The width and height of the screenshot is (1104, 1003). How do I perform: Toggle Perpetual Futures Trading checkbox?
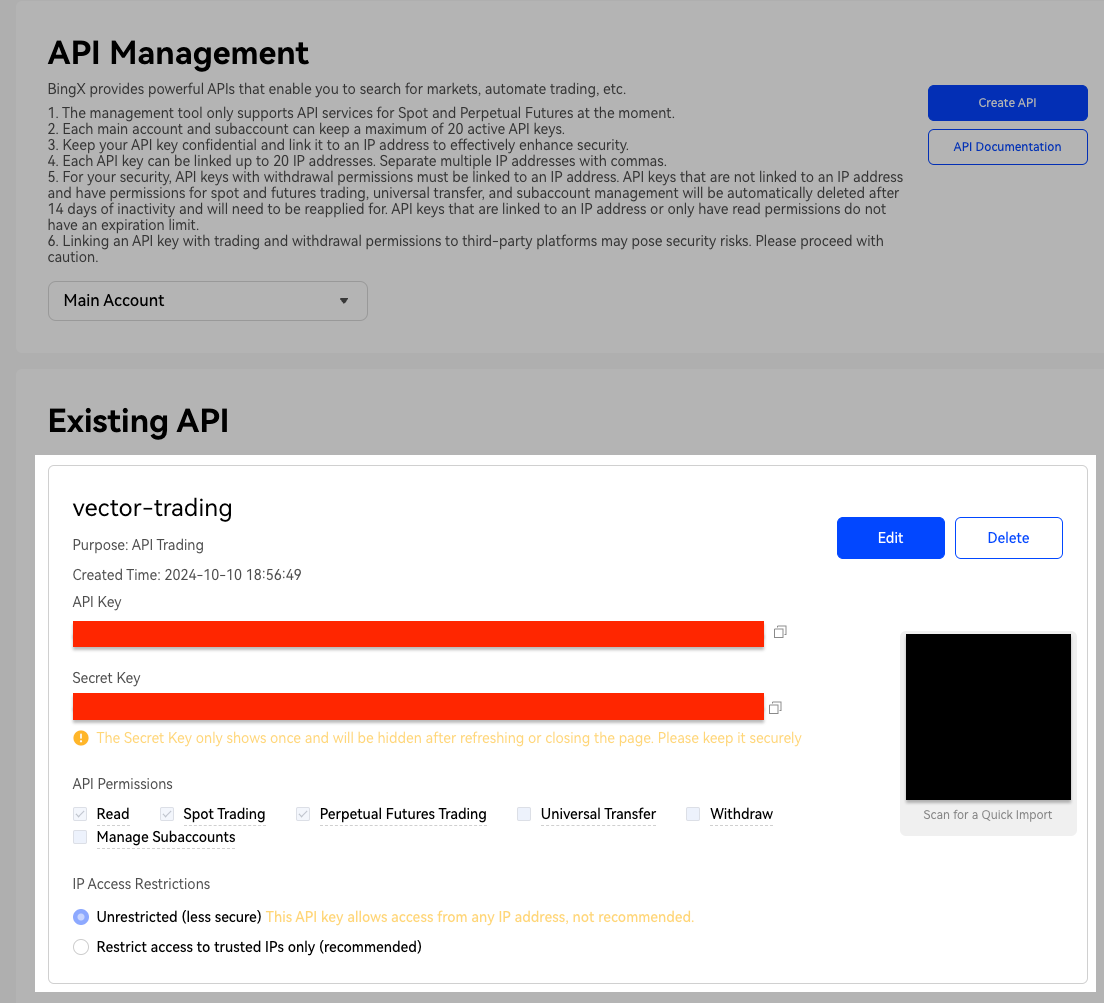click(x=303, y=814)
